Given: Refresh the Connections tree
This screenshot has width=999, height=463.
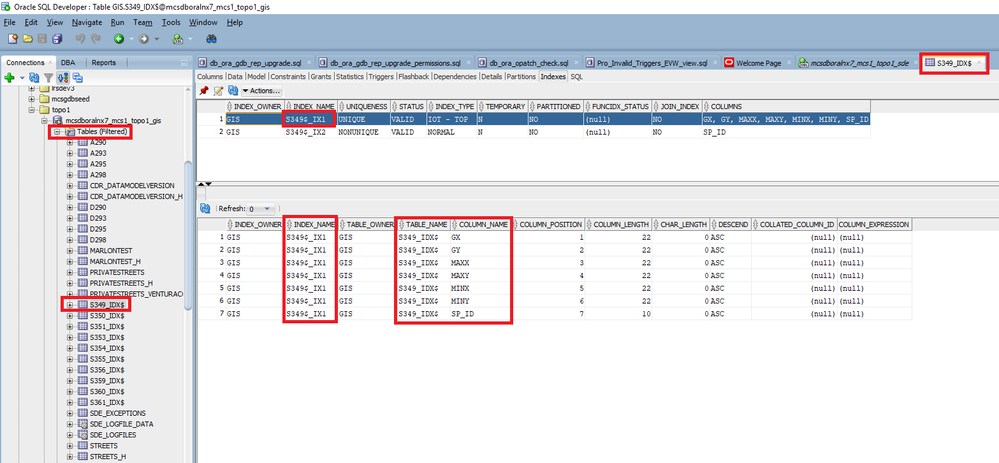Looking at the screenshot, I should point(34,78).
